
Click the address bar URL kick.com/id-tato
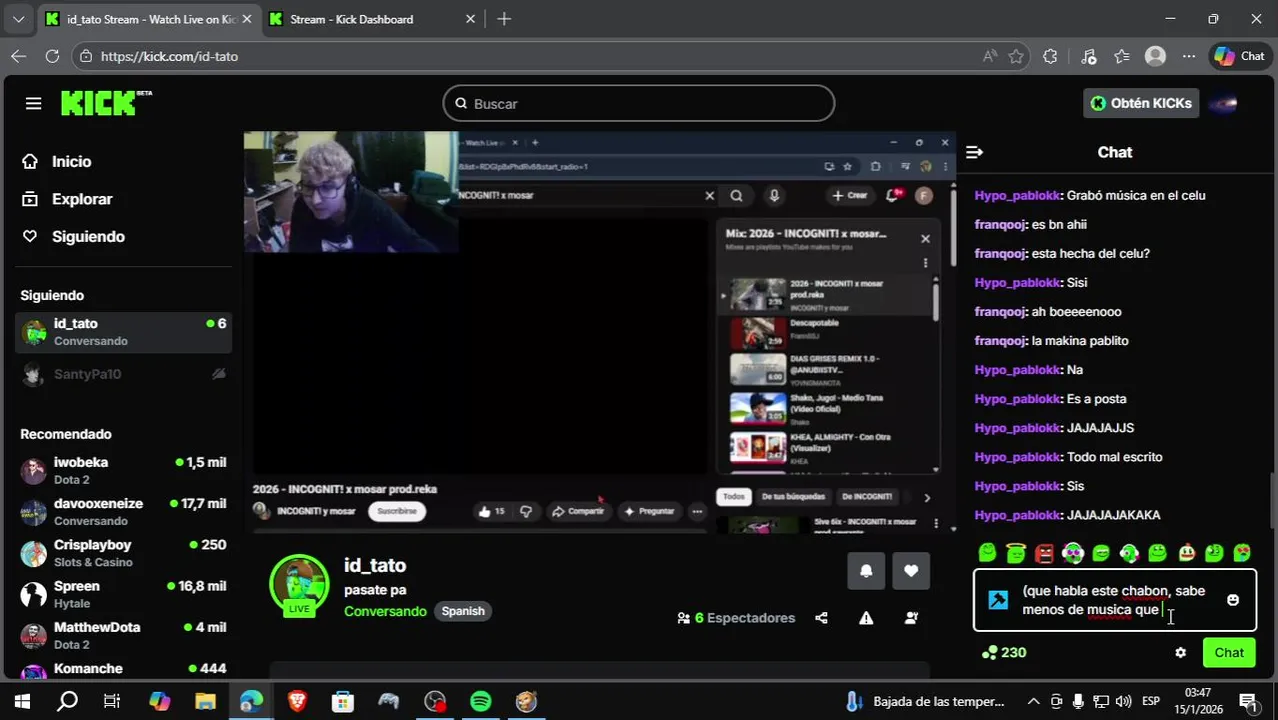pos(169,56)
